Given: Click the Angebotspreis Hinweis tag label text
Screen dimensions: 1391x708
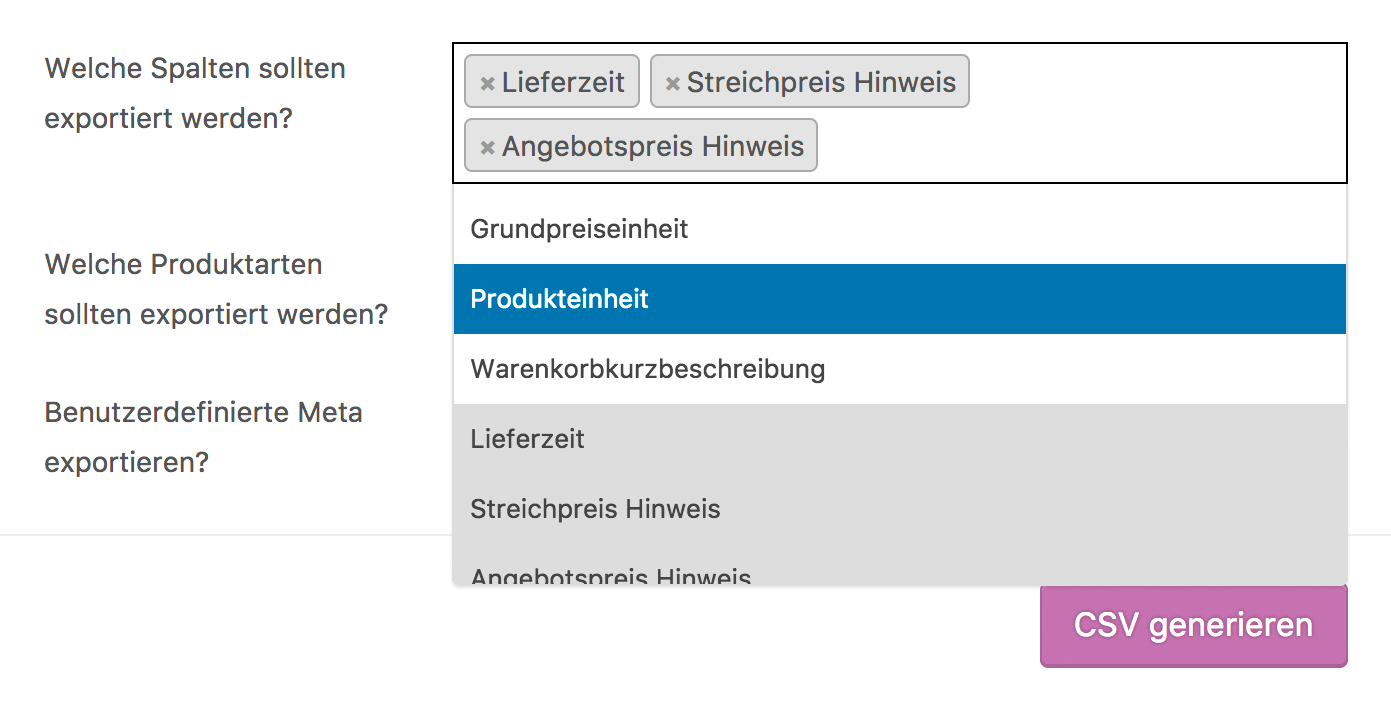Looking at the screenshot, I should [652, 147].
